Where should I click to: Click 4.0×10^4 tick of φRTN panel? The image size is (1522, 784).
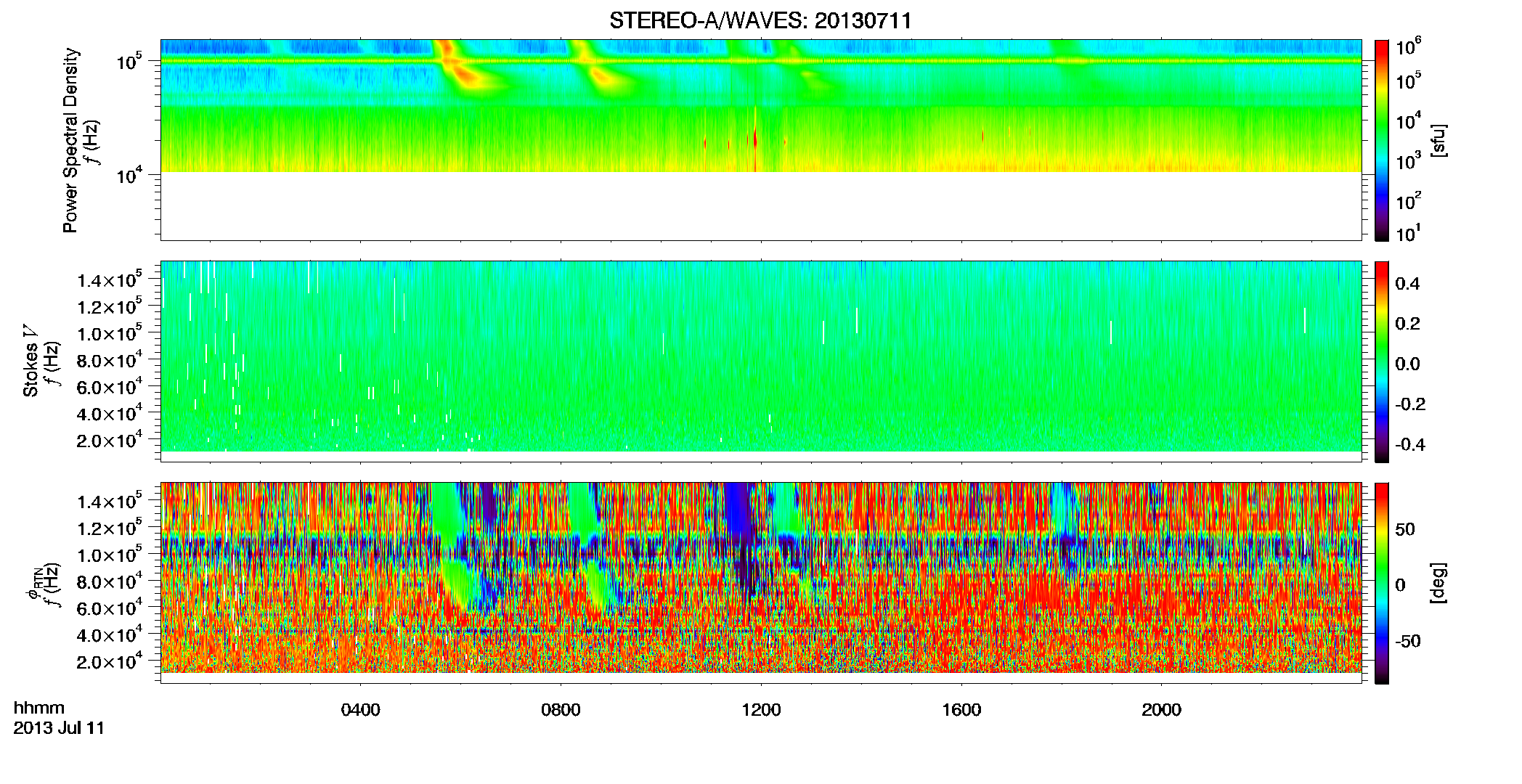[110, 634]
